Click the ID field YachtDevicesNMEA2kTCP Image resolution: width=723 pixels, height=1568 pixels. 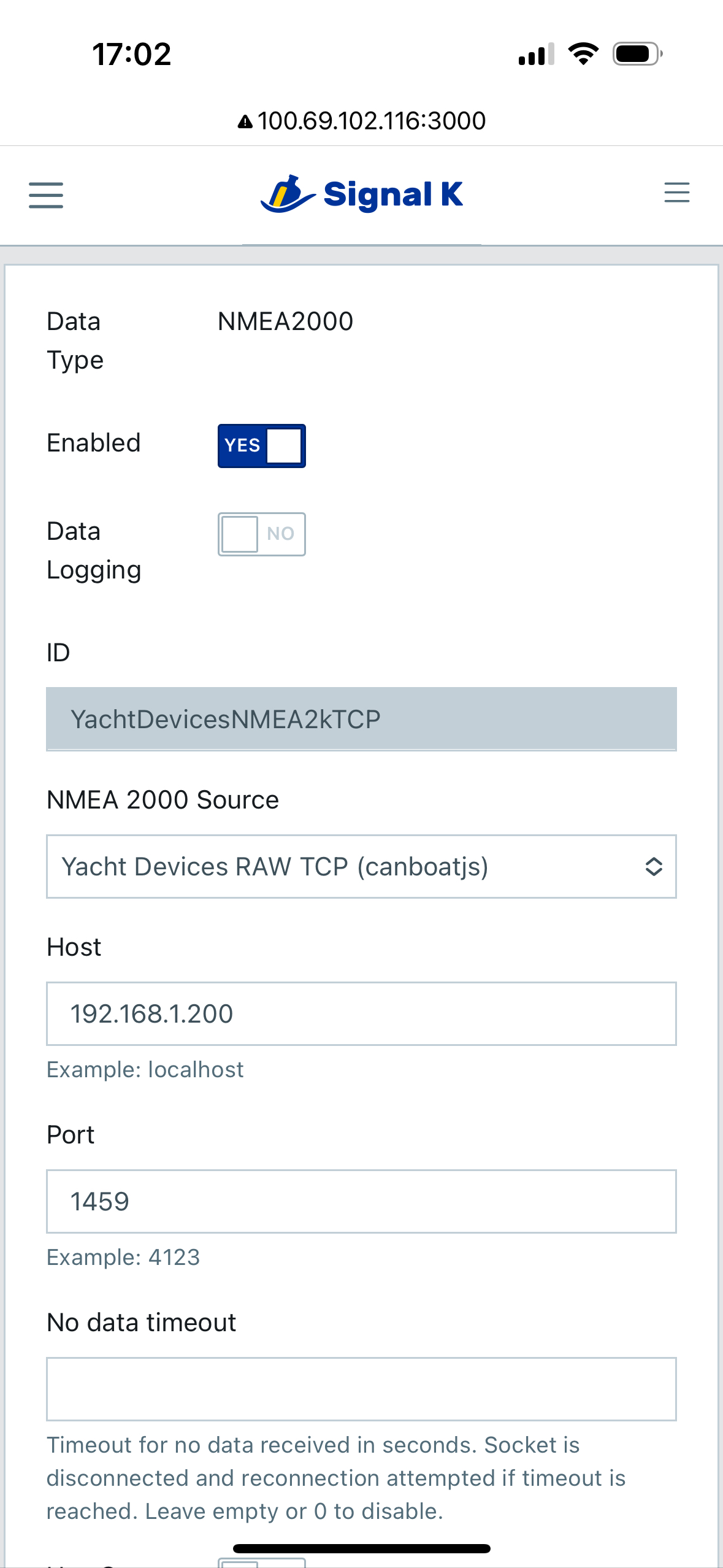pyautogui.click(x=361, y=719)
